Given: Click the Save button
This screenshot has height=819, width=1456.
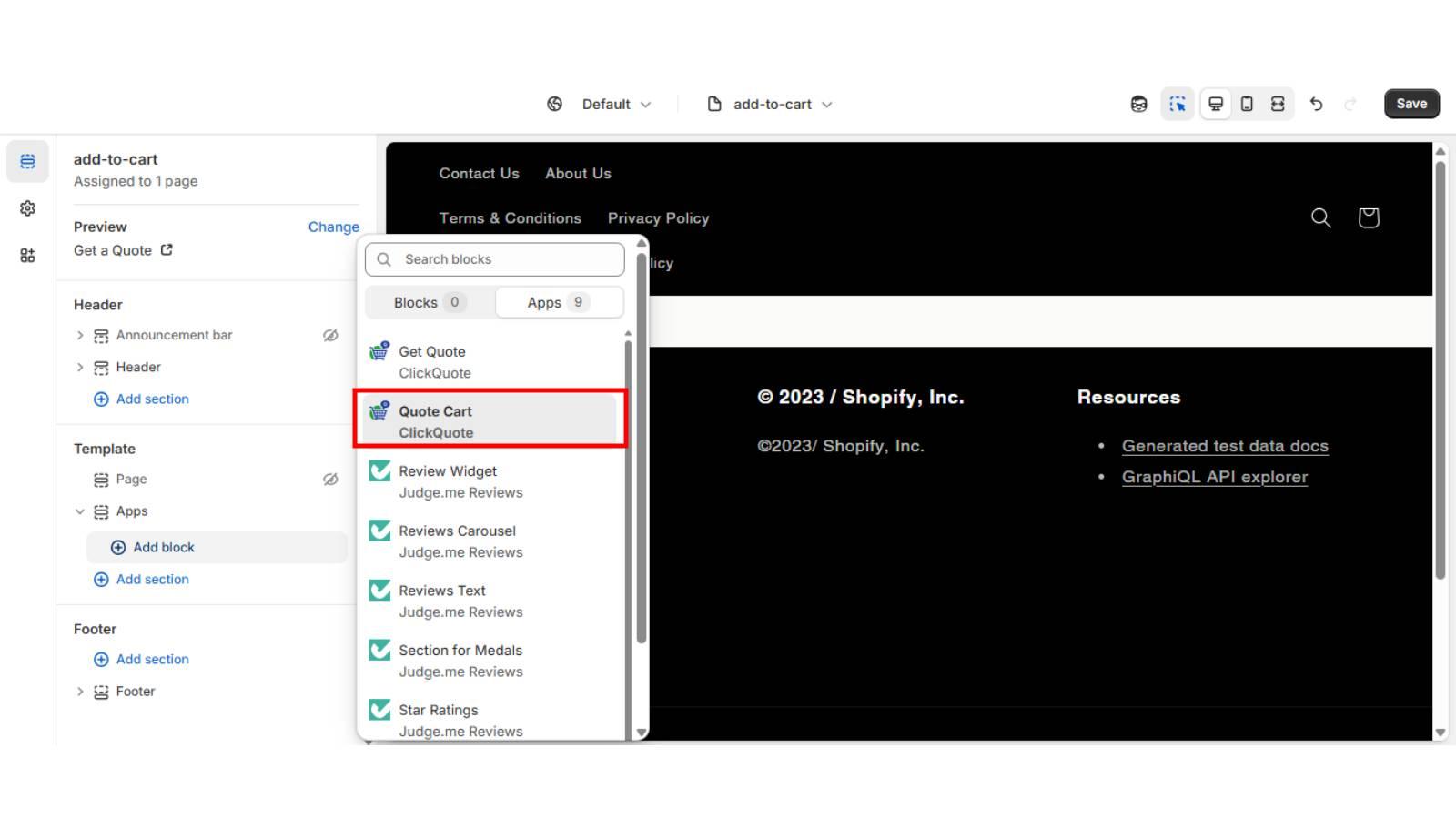Looking at the screenshot, I should click(1410, 104).
